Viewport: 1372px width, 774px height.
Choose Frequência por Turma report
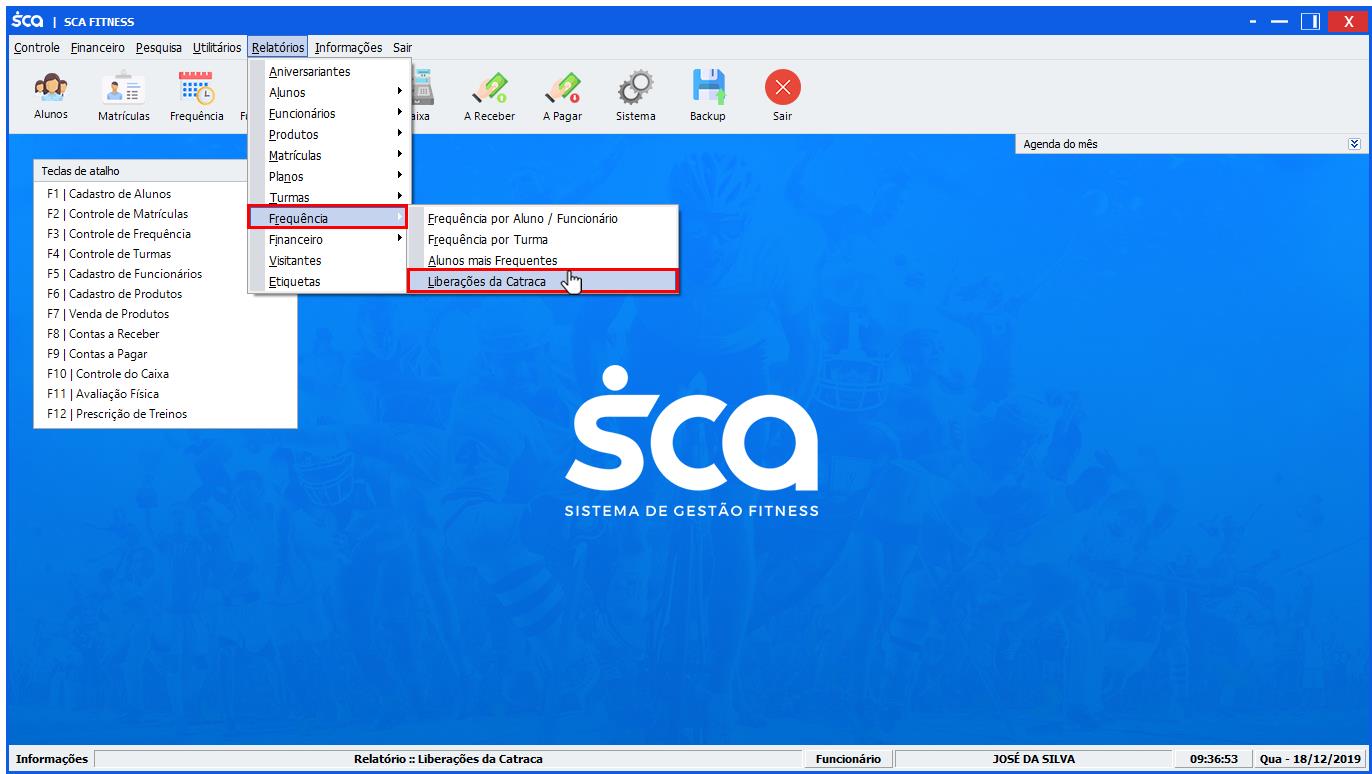pos(543,240)
